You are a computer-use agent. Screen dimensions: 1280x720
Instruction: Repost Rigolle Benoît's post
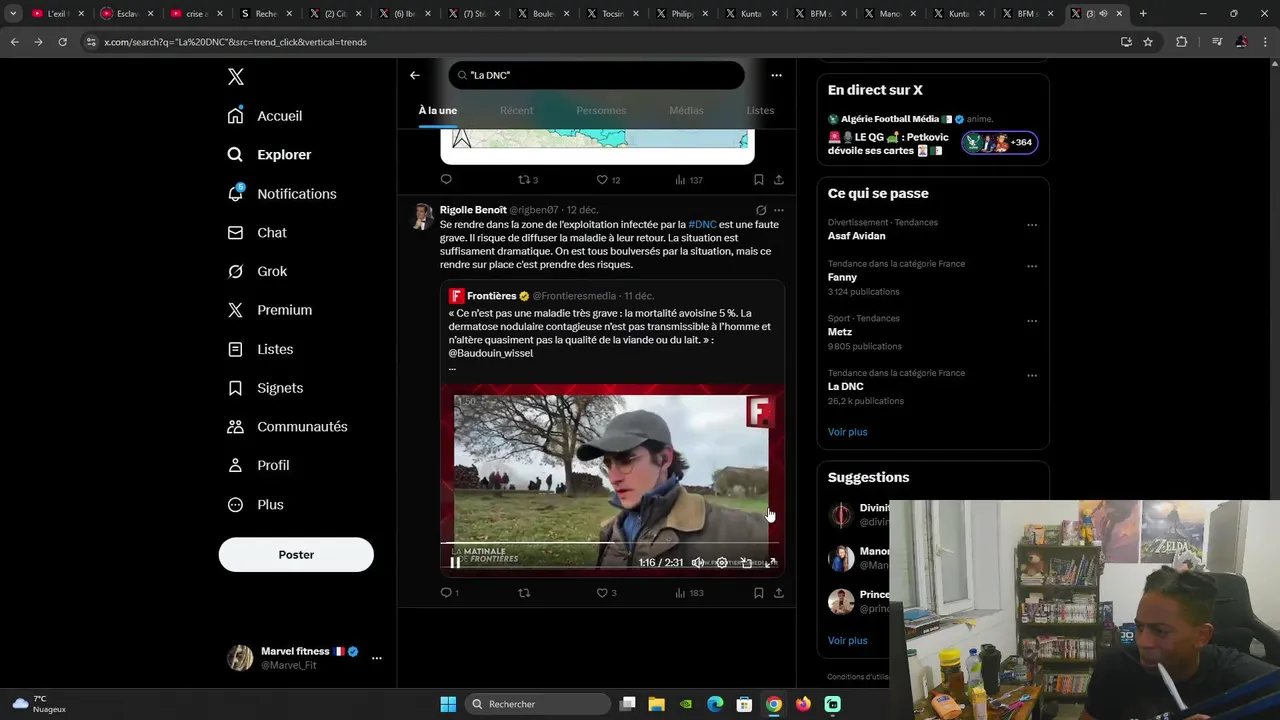pos(523,593)
